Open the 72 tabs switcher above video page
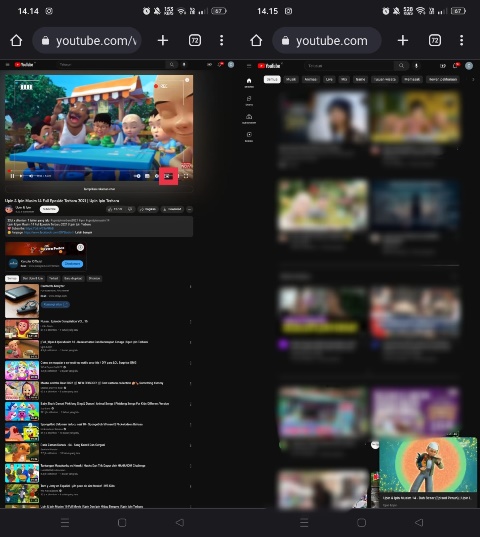 (x=195, y=40)
